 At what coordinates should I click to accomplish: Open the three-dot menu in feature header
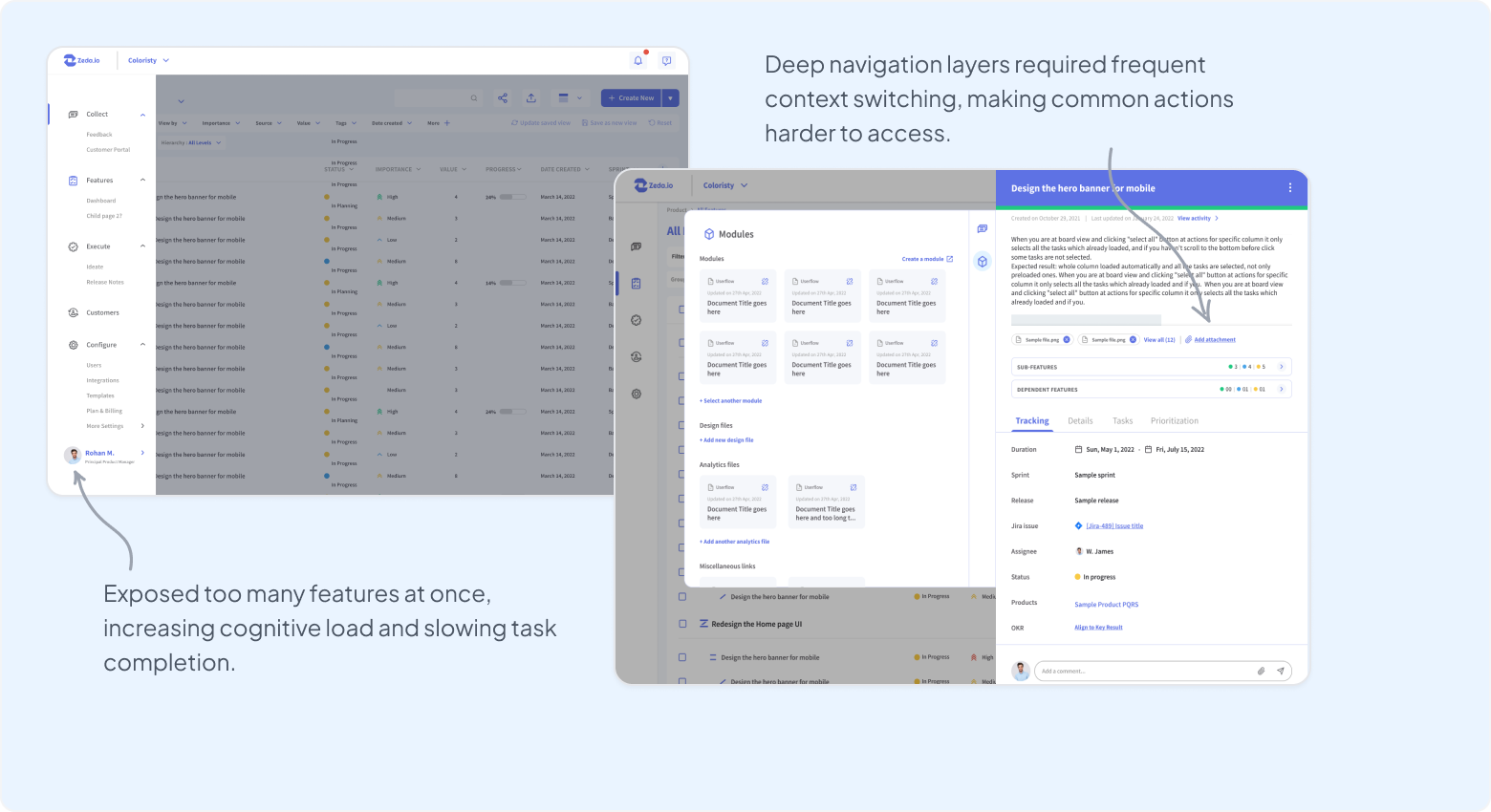point(1289,188)
